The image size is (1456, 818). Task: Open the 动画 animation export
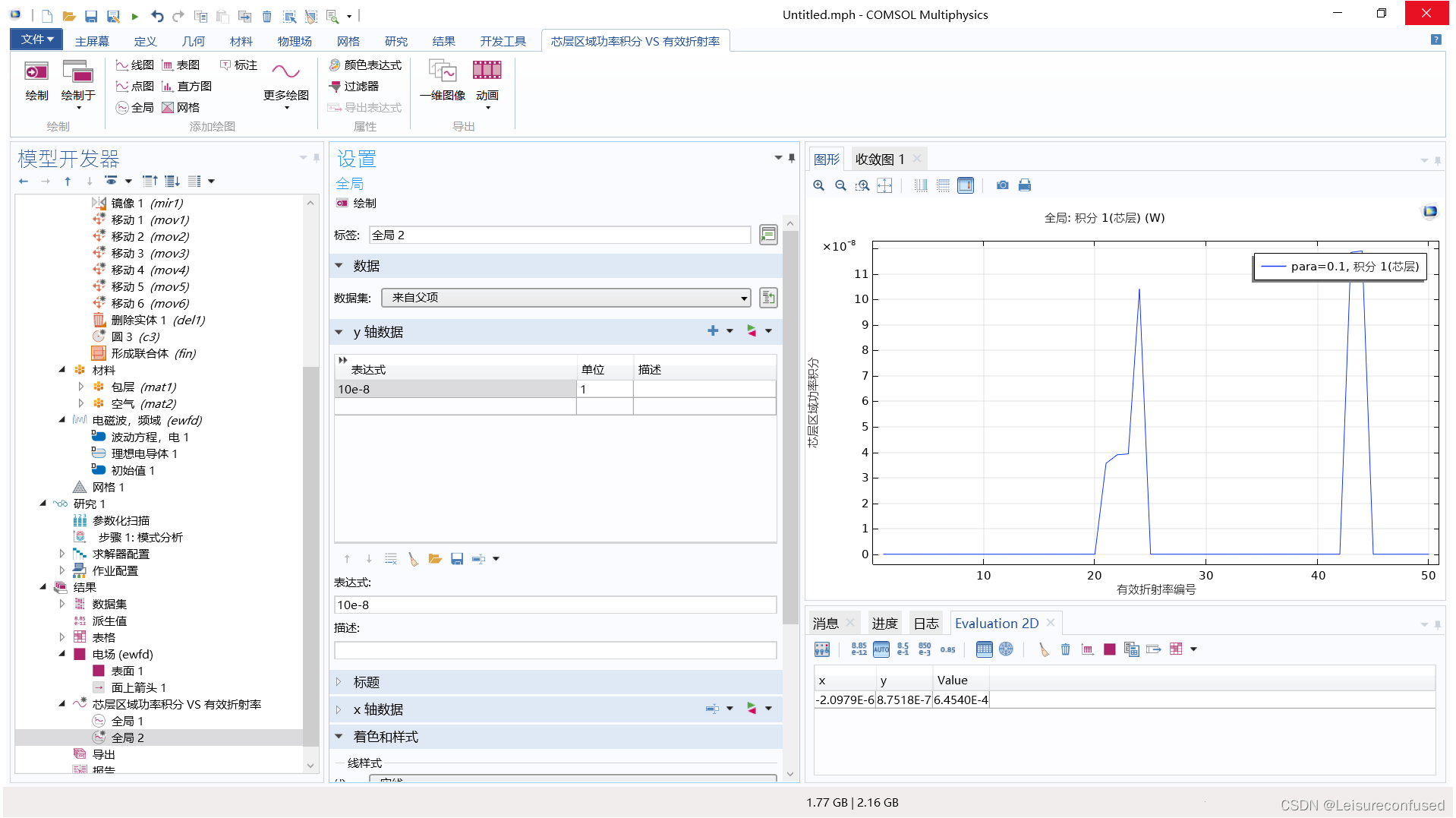487,84
